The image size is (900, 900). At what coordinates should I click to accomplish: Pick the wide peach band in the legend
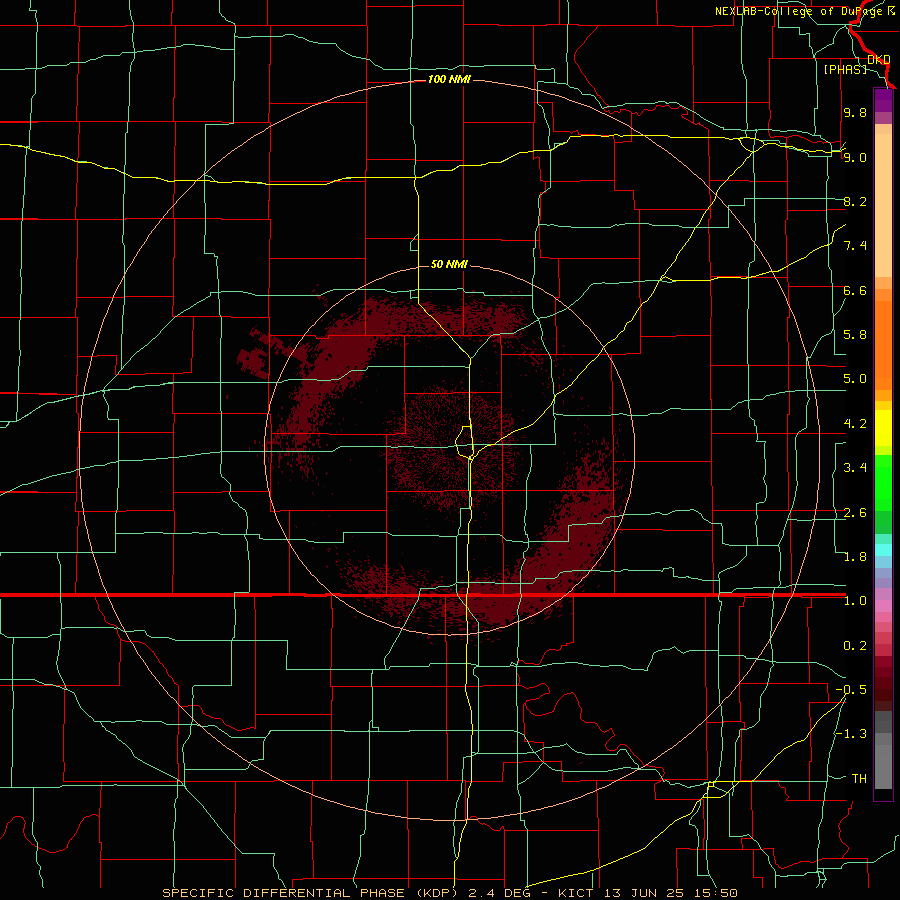pos(883,205)
